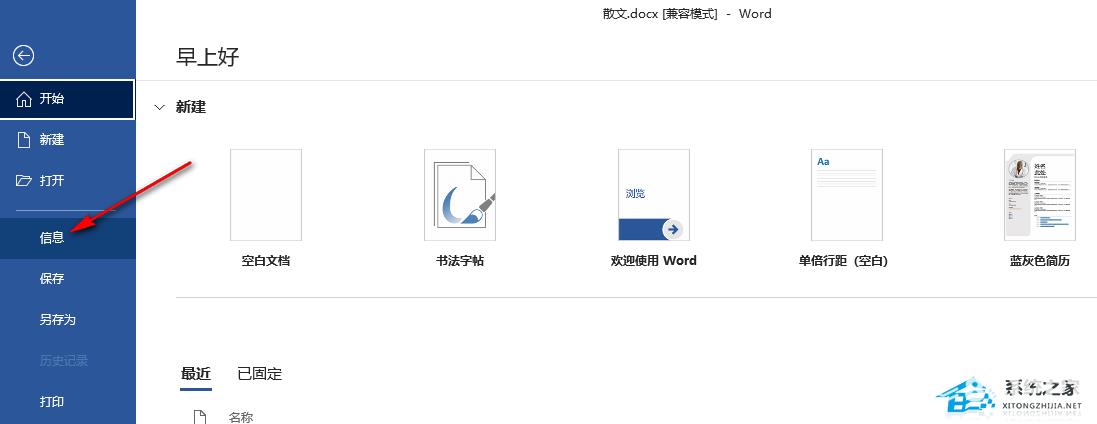The image size is (1097, 424).
Task: Click the 书法字帖 label text
Action: pos(460,261)
